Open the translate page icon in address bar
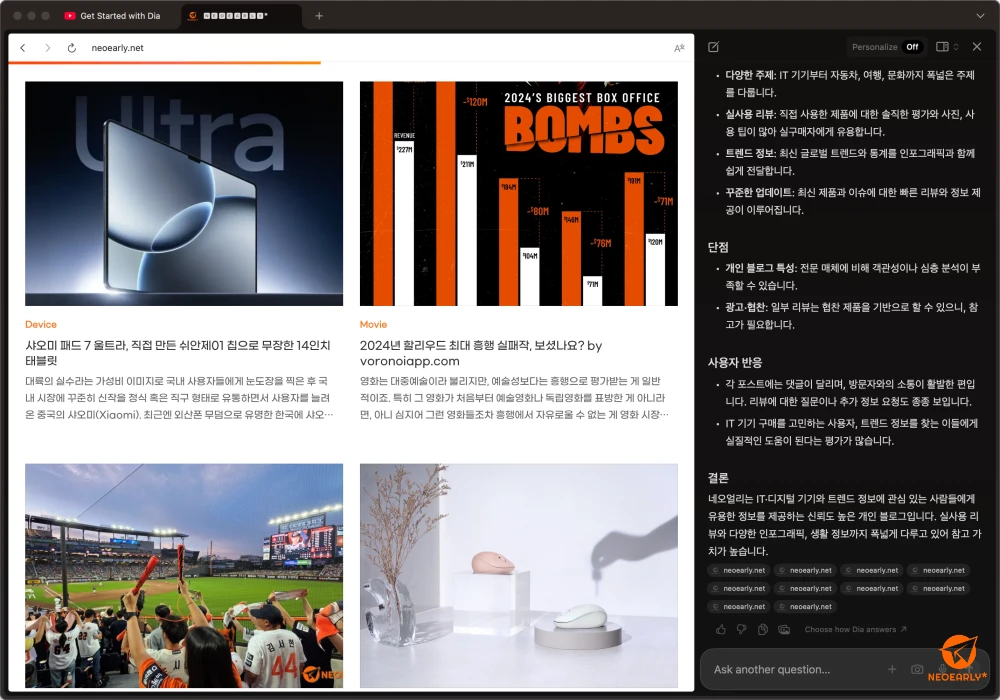 point(679,48)
